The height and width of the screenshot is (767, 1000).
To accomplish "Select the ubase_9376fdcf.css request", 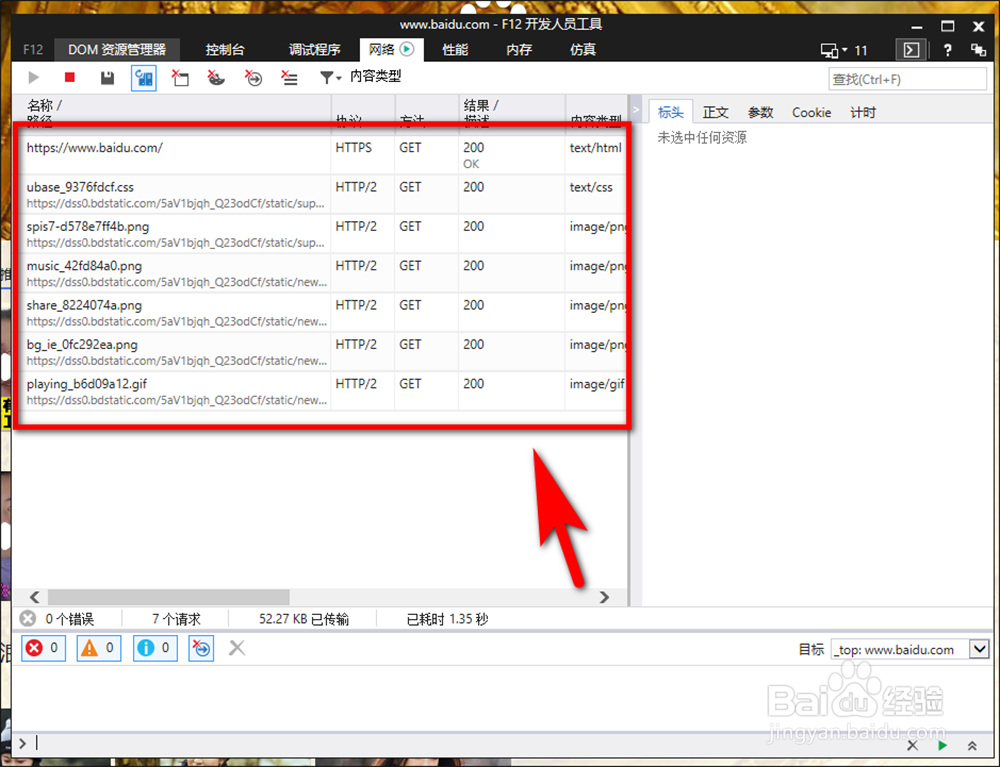I will [321, 194].
